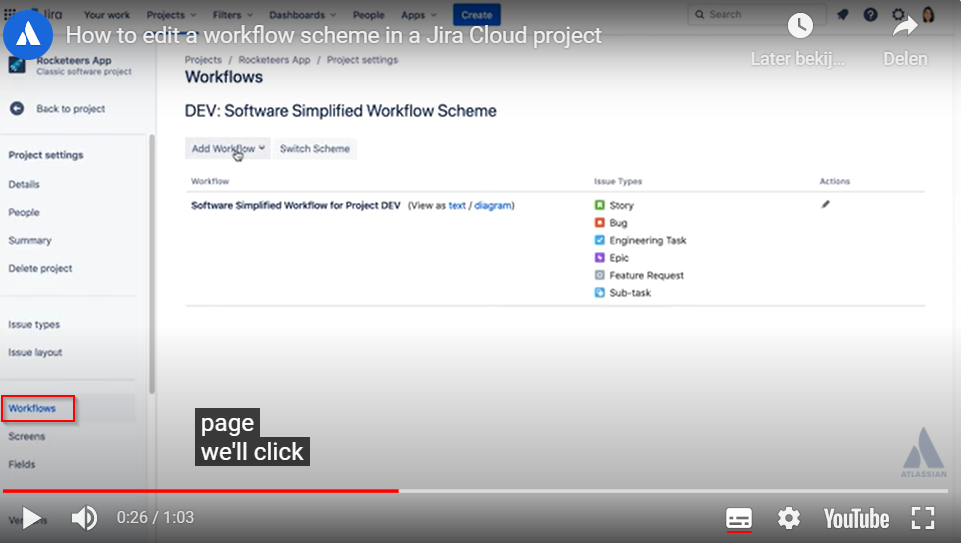The height and width of the screenshot is (548, 961).
Task: Click the Delen share arrow icon
Action: pyautogui.click(x=905, y=26)
